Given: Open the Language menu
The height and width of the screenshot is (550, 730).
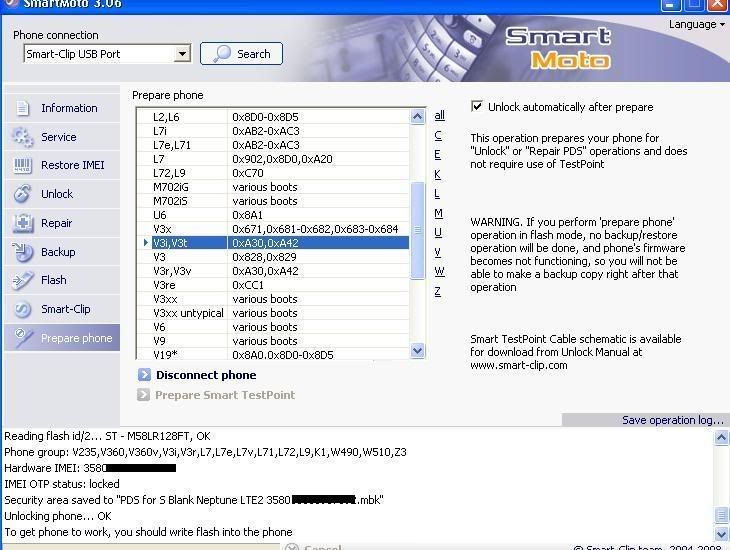Looking at the screenshot, I should point(696,24).
